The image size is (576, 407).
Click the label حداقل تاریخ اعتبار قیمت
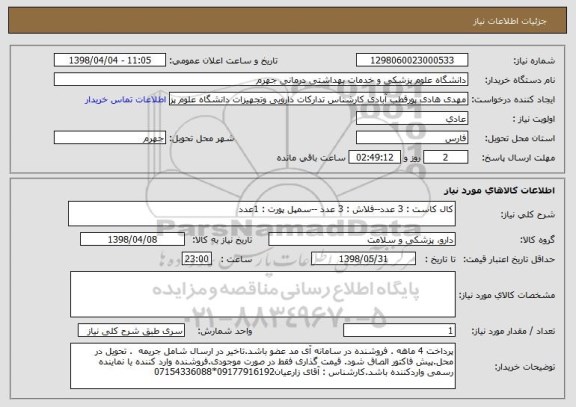[509, 259]
